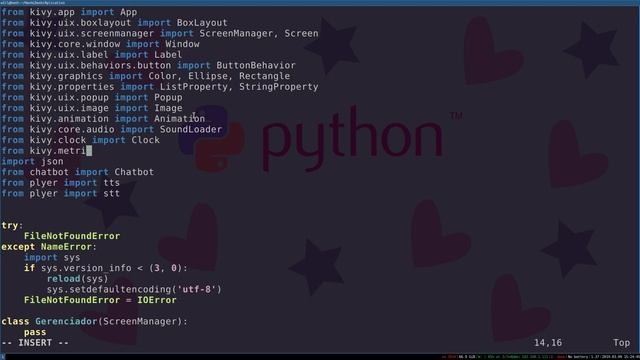640x360 pixels.
Task: Click 'ListProperty' in the properties import
Action: pos(193,87)
